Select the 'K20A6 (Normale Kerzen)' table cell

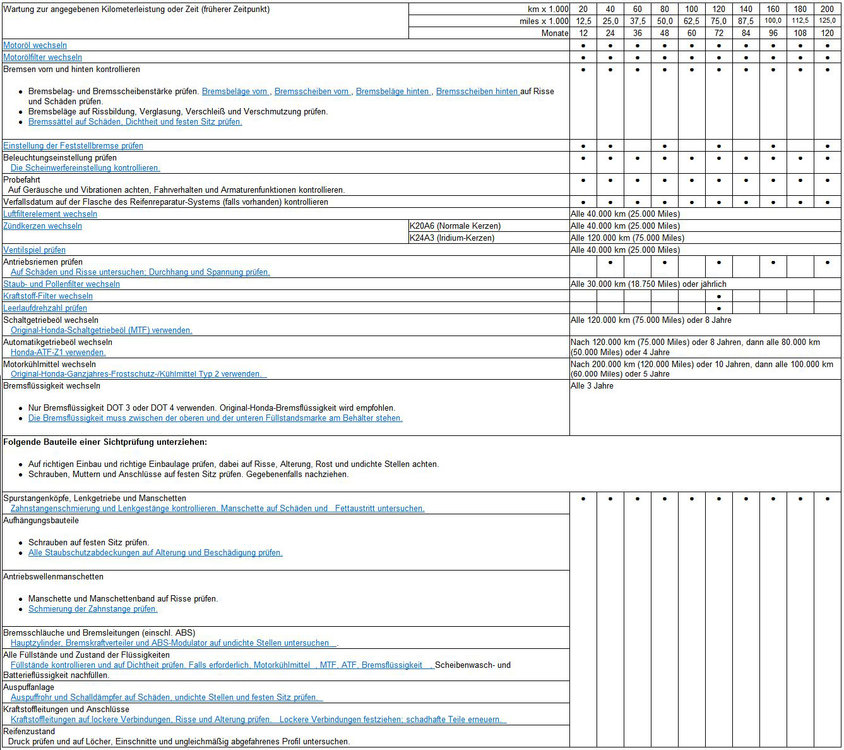click(x=455, y=226)
